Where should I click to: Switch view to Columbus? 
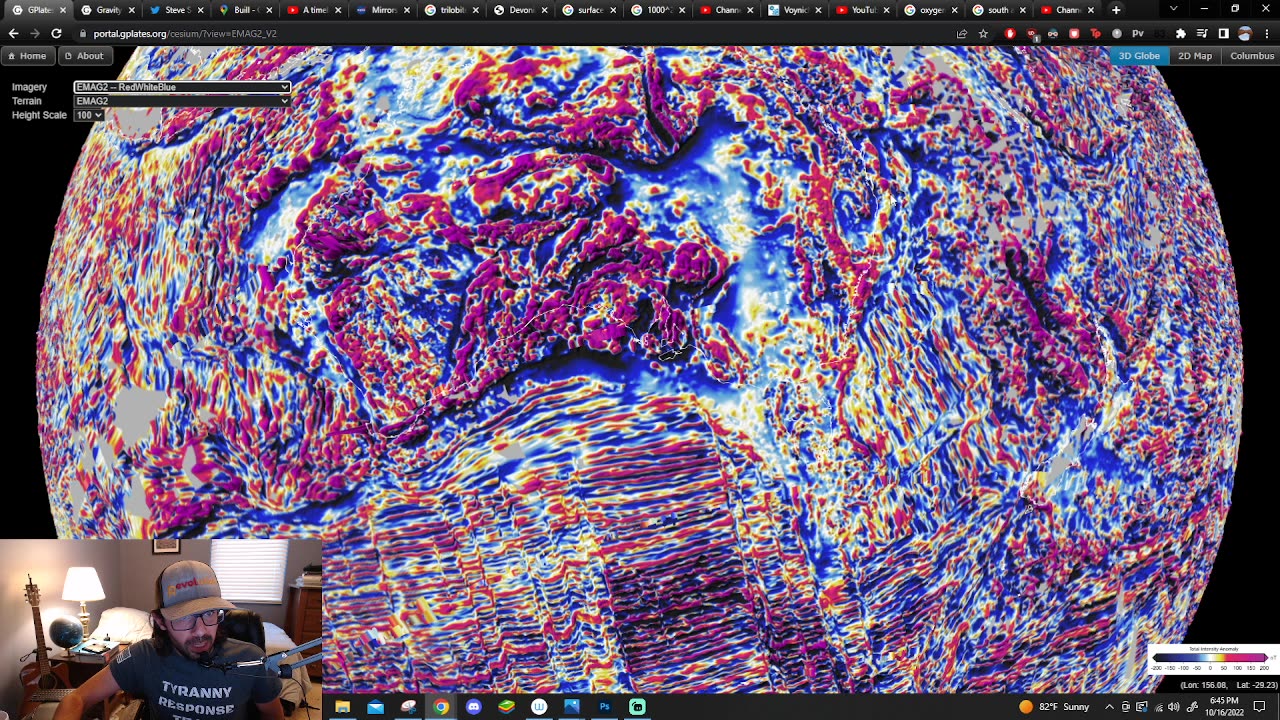click(1252, 56)
